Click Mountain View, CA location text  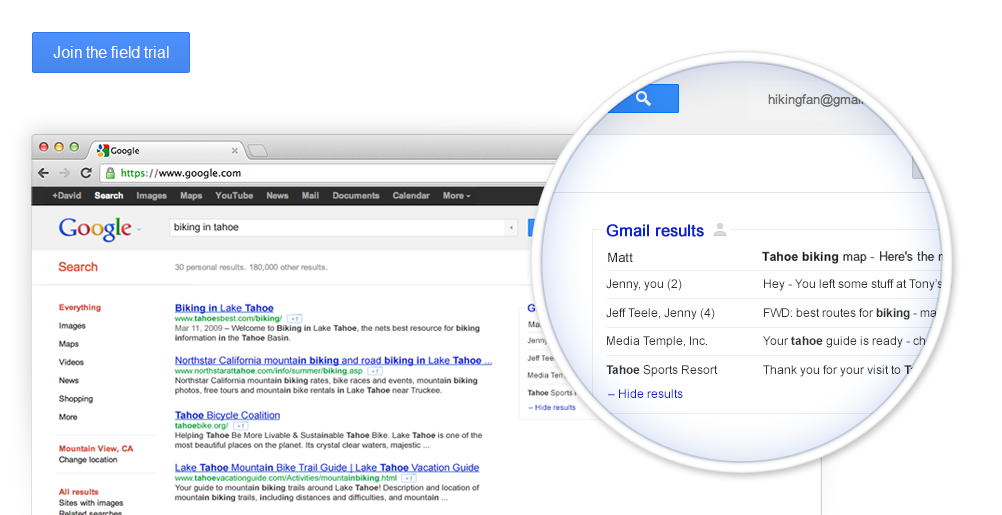click(x=96, y=449)
